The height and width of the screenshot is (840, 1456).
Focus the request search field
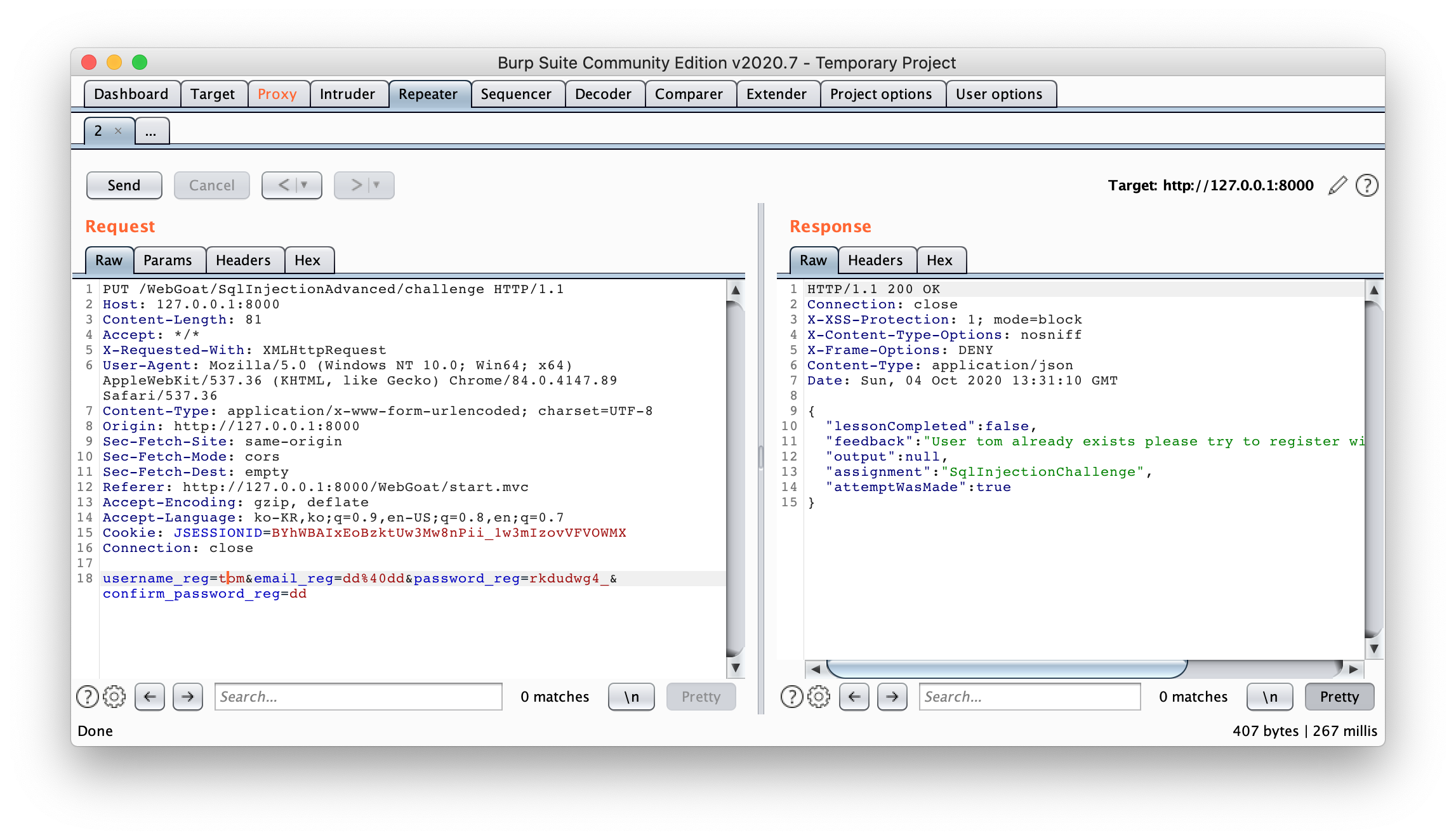(359, 697)
